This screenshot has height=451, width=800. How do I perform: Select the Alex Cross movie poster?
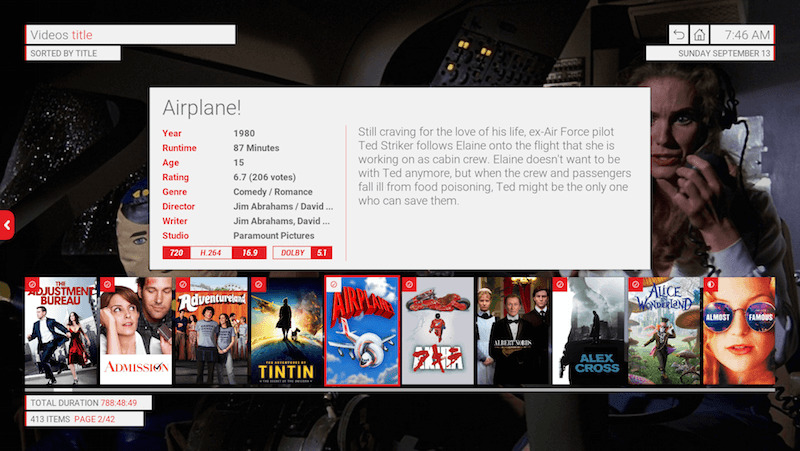coord(589,331)
